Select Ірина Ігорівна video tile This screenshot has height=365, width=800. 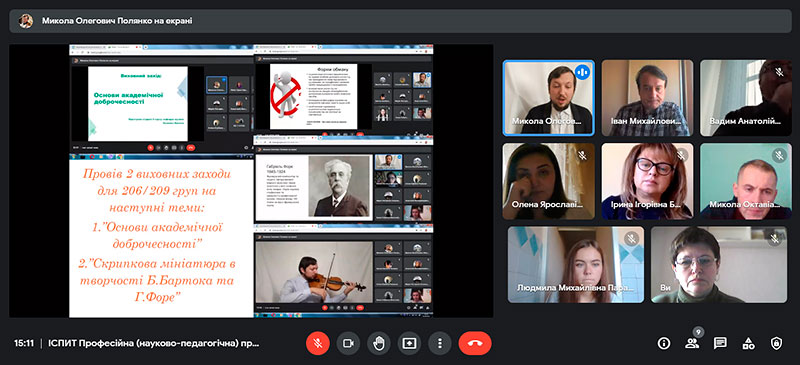point(647,181)
